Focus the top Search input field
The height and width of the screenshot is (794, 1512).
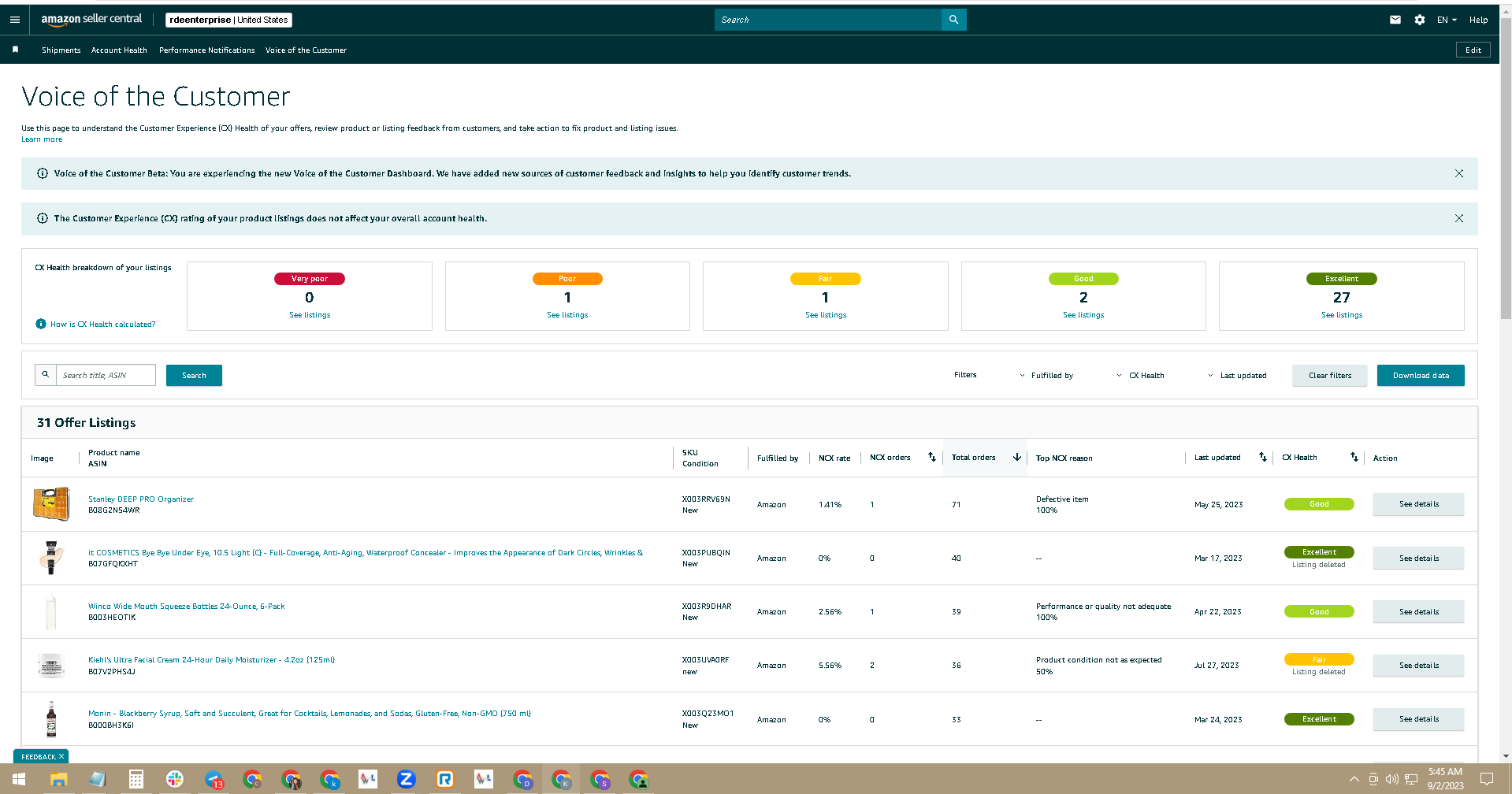[828, 20]
